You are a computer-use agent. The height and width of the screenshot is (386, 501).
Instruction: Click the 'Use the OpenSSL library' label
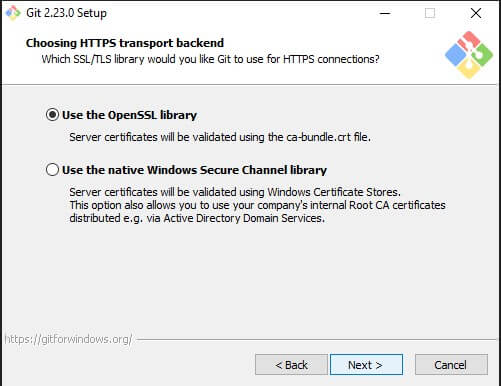129,115
